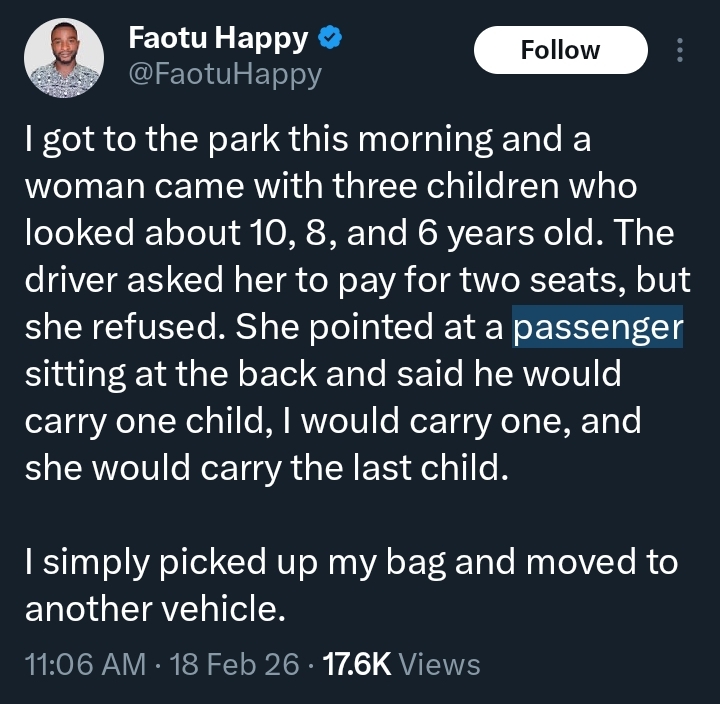Click the display name Faotu Happy
Viewport: 720px width, 704px height.
218,39
